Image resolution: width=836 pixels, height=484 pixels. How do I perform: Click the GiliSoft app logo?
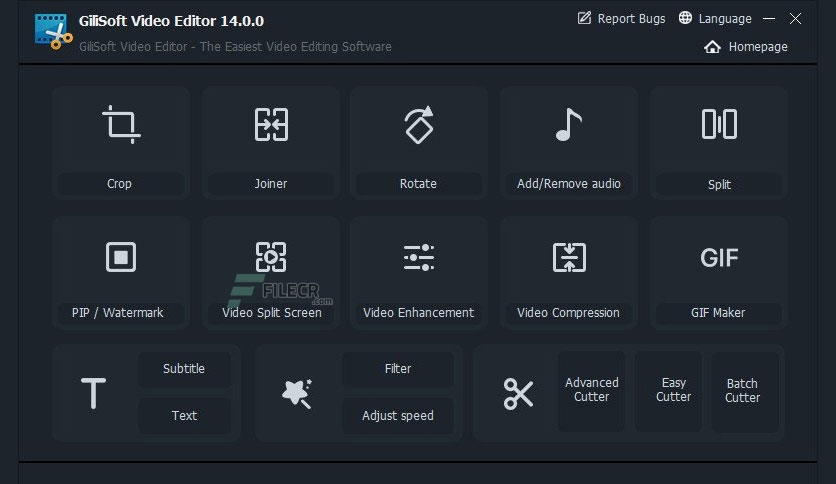[x=53, y=32]
